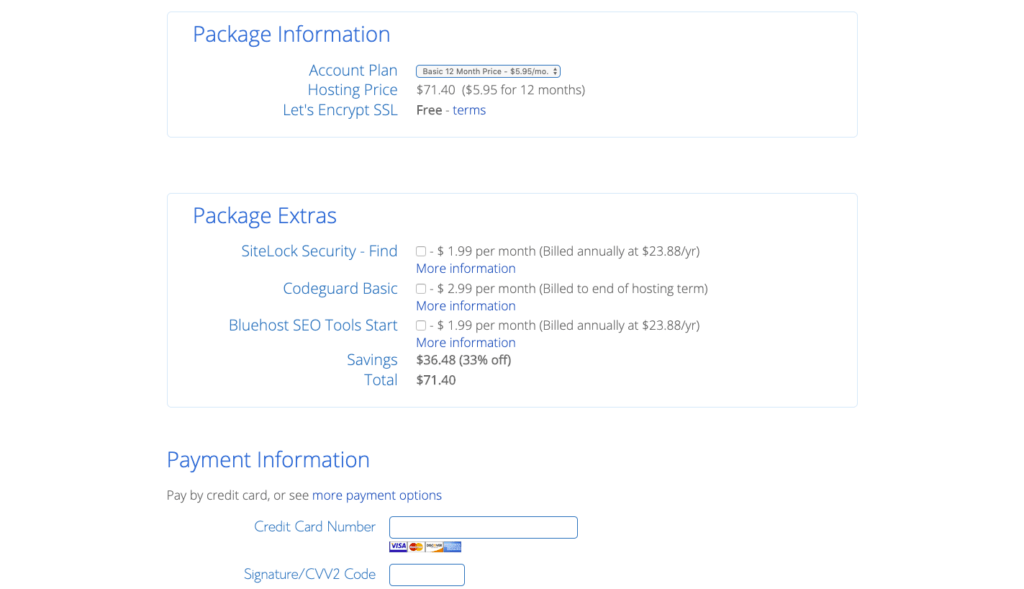The width and height of the screenshot is (1024, 589).
Task: Tick the Codeguard Basic checkbox
Action: point(421,288)
